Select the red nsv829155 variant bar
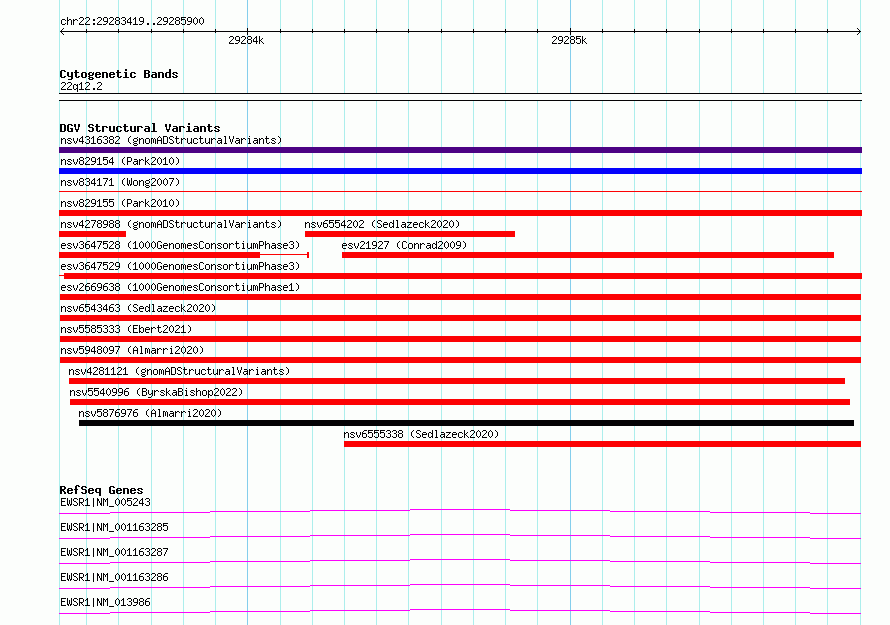The image size is (890, 625). 460,213
